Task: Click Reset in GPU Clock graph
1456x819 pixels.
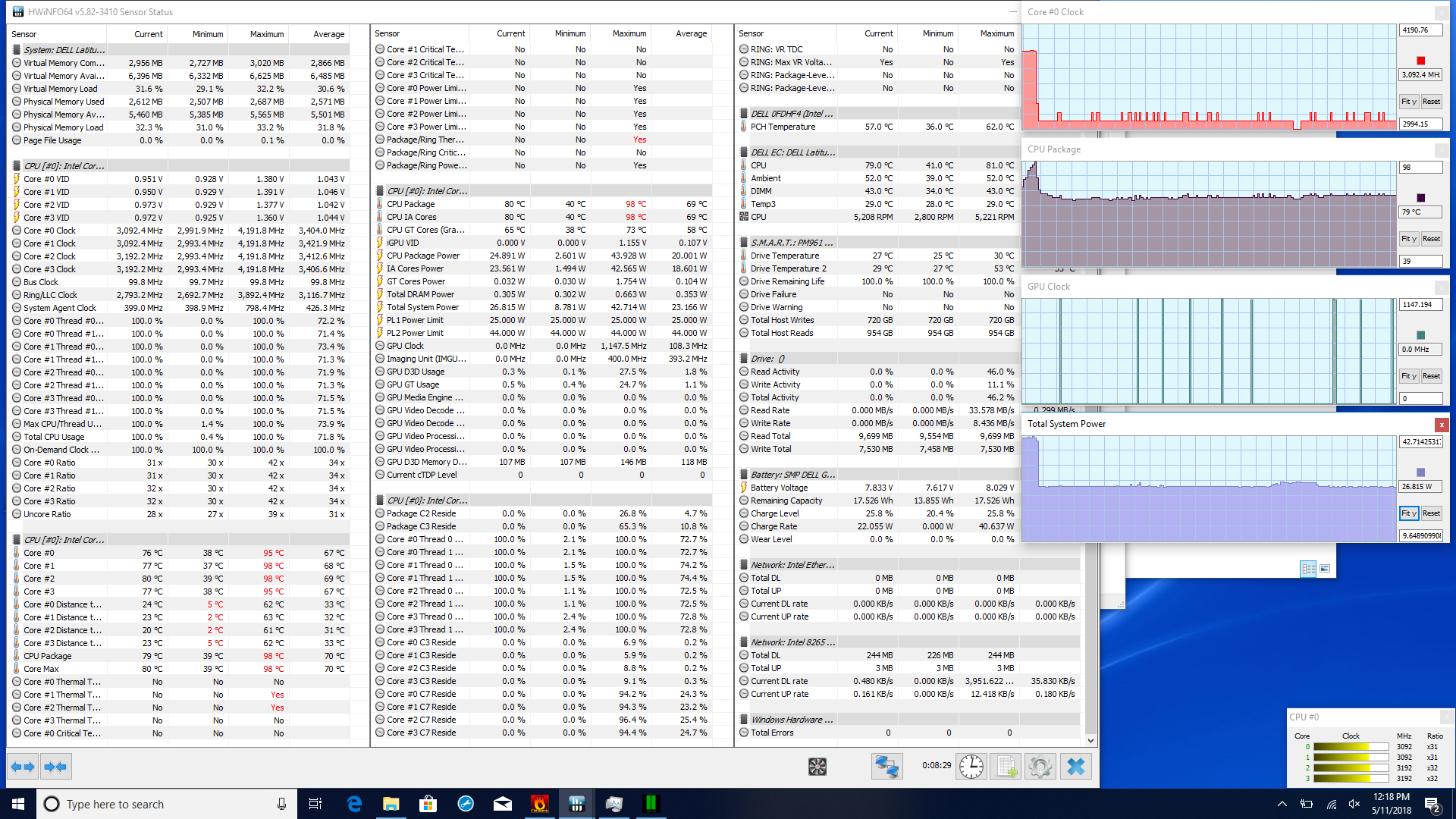Action: pos(1431,376)
